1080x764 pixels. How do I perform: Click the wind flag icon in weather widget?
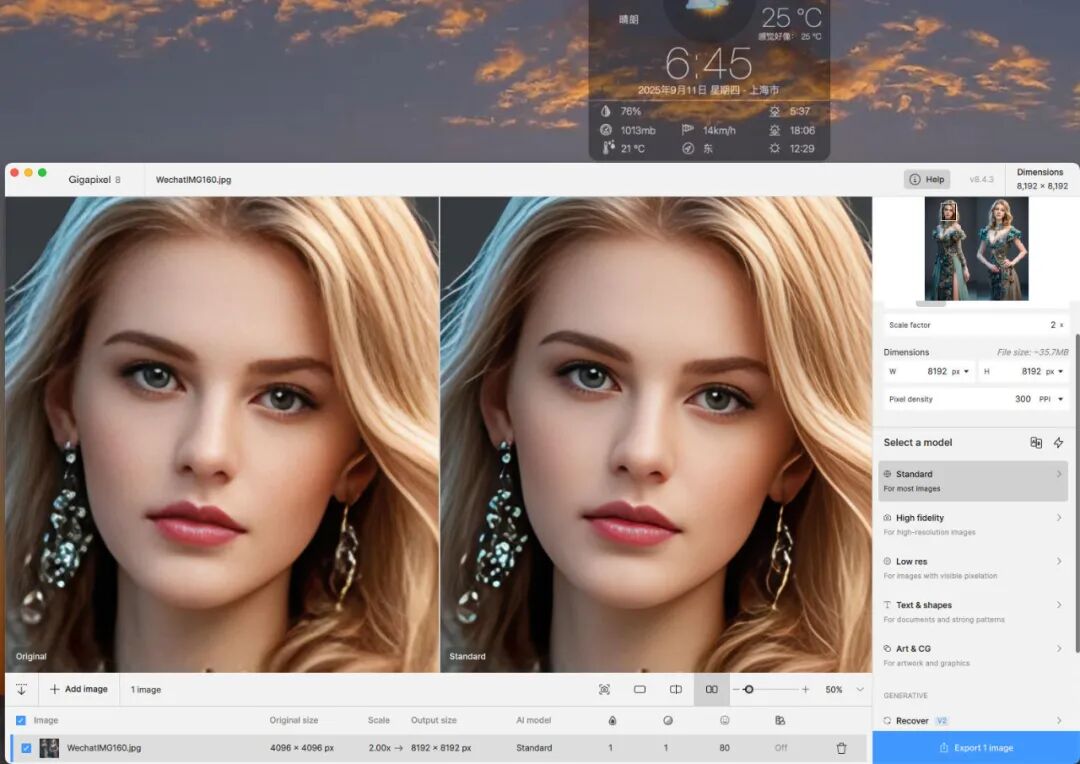tap(687, 130)
